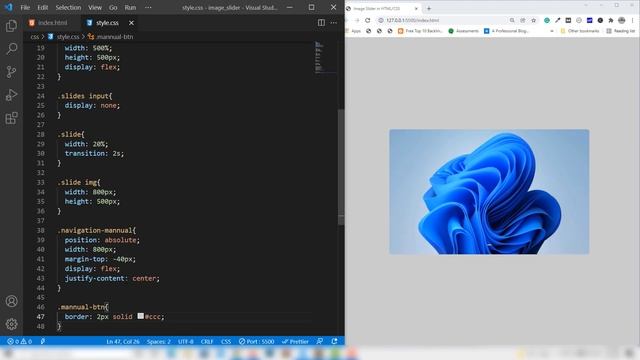Viewport: 640px width, 360px height.
Task: Open the Explorer view in activity bar
Action: [x=11, y=26]
